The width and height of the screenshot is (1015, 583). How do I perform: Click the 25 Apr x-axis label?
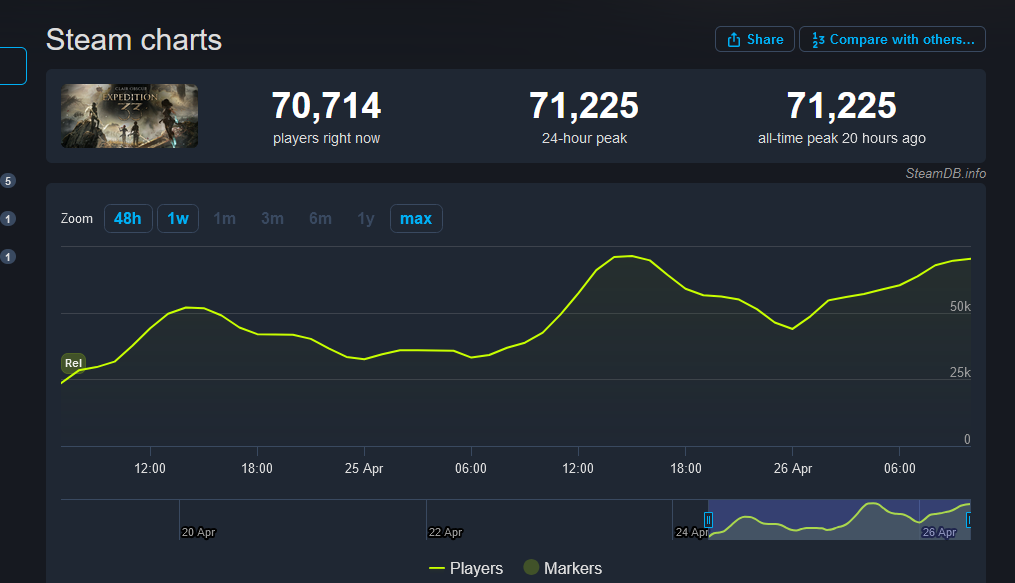click(364, 468)
